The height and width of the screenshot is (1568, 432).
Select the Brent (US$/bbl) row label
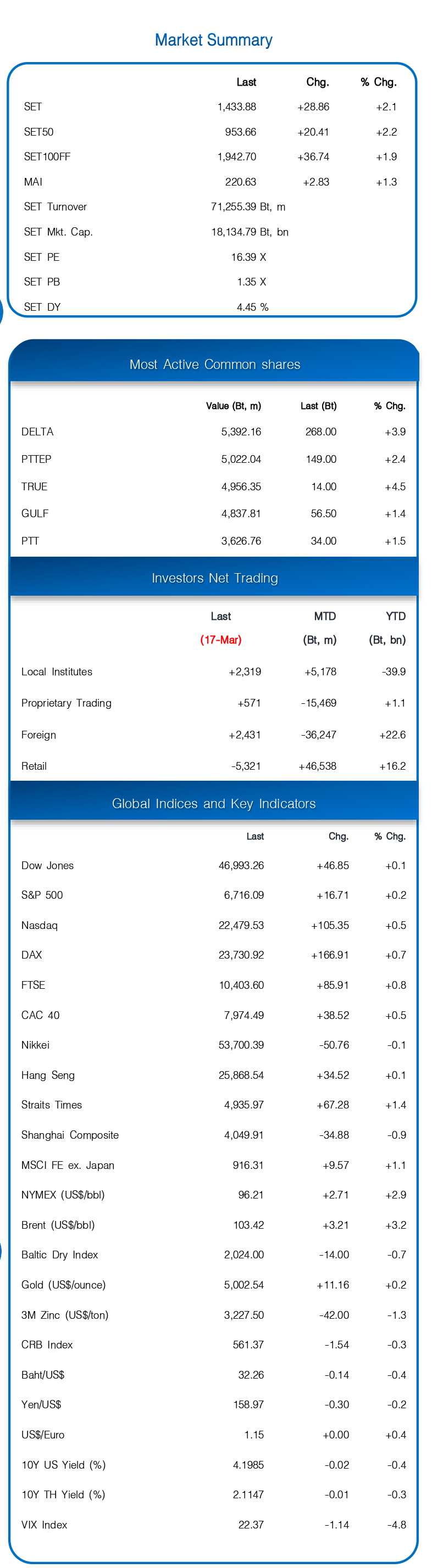point(58,1225)
